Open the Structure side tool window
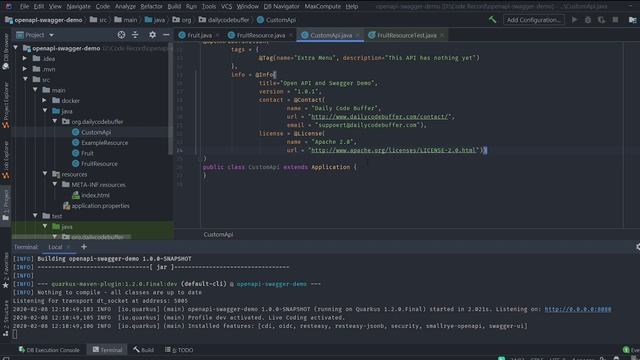Image resolution: width=640 pixels, height=360 pixels. [6, 318]
